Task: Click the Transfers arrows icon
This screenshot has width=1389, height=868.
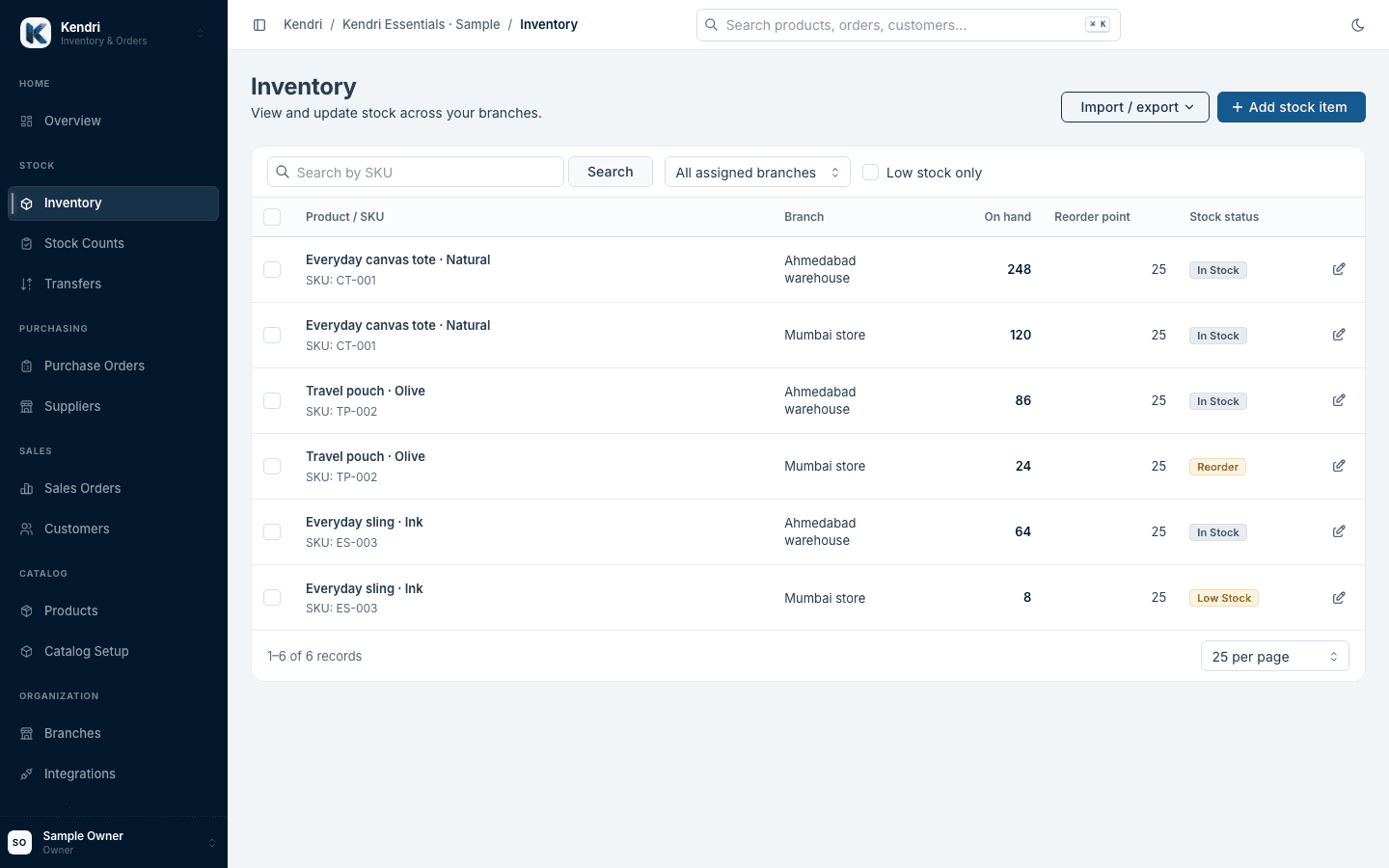Action: click(x=27, y=285)
